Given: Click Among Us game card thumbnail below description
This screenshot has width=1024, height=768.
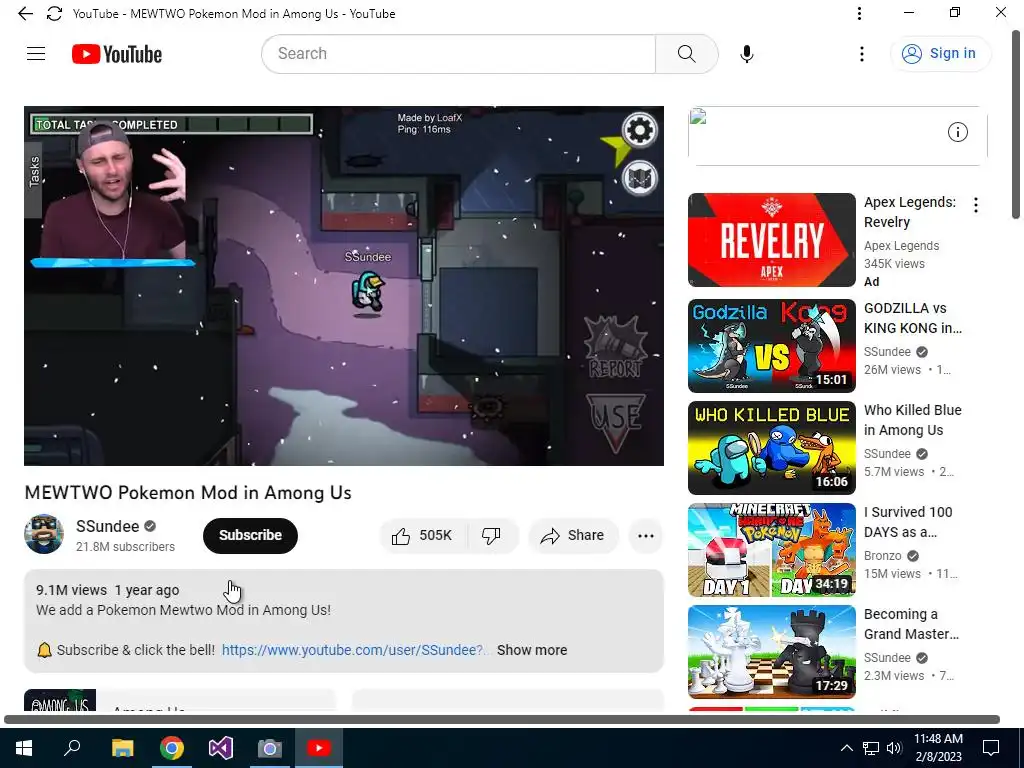Looking at the screenshot, I should [x=60, y=699].
